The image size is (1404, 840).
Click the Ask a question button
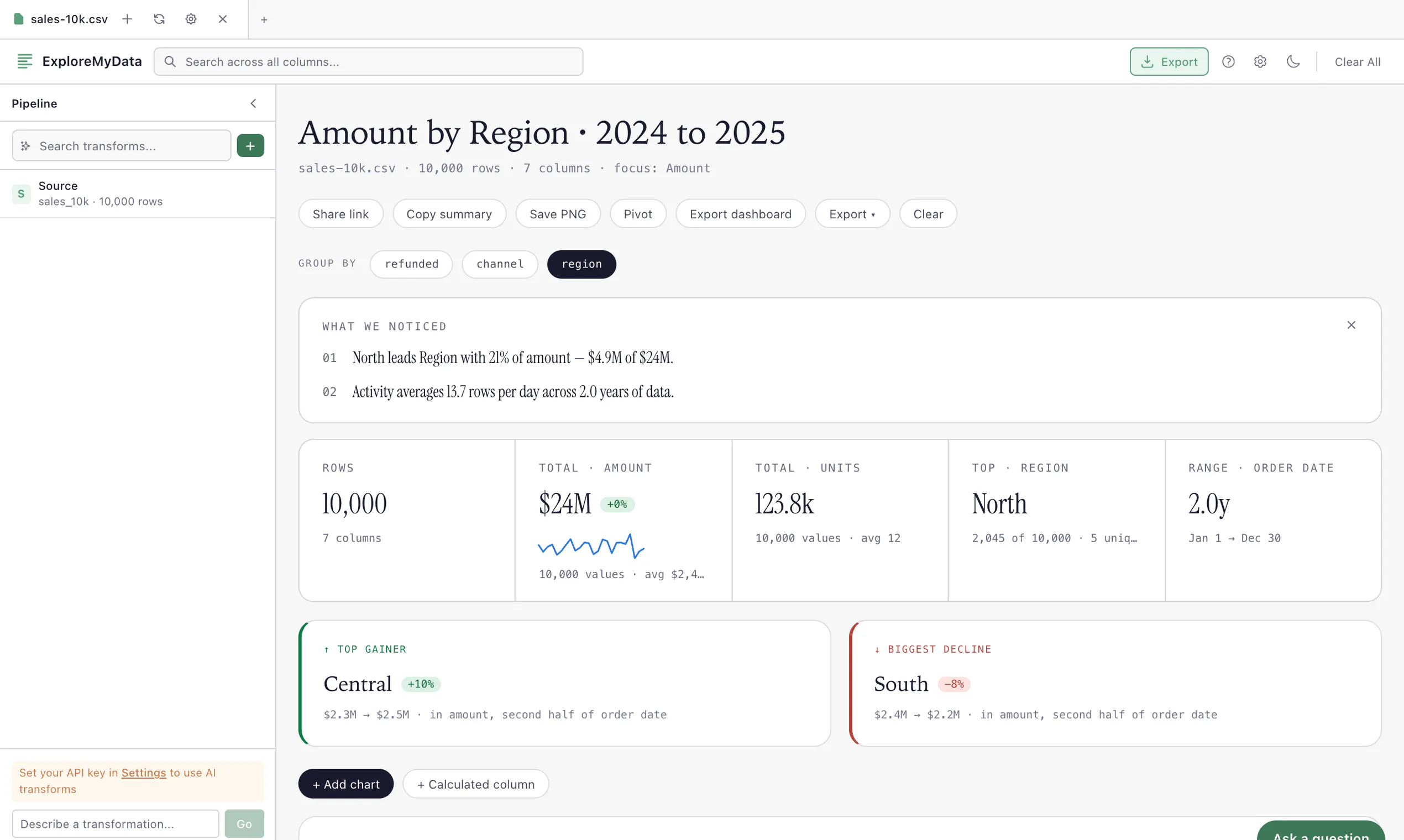click(1320, 831)
